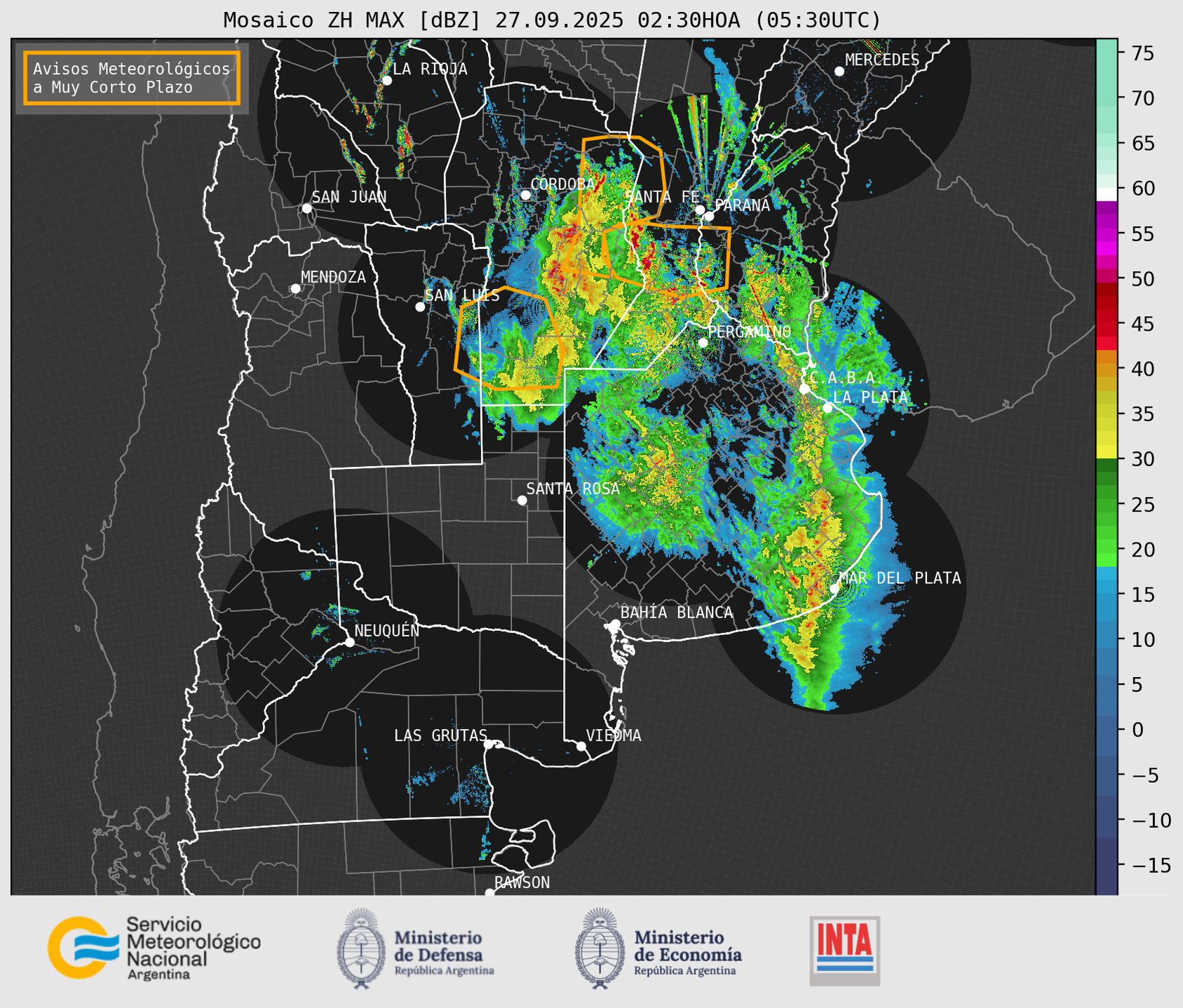The width and height of the screenshot is (1183, 1008).
Task: Select the SANTA ROSA city label
Action: click(x=573, y=489)
